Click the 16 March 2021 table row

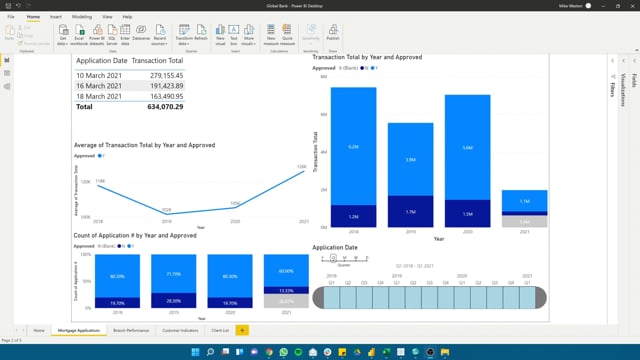[x=129, y=86]
